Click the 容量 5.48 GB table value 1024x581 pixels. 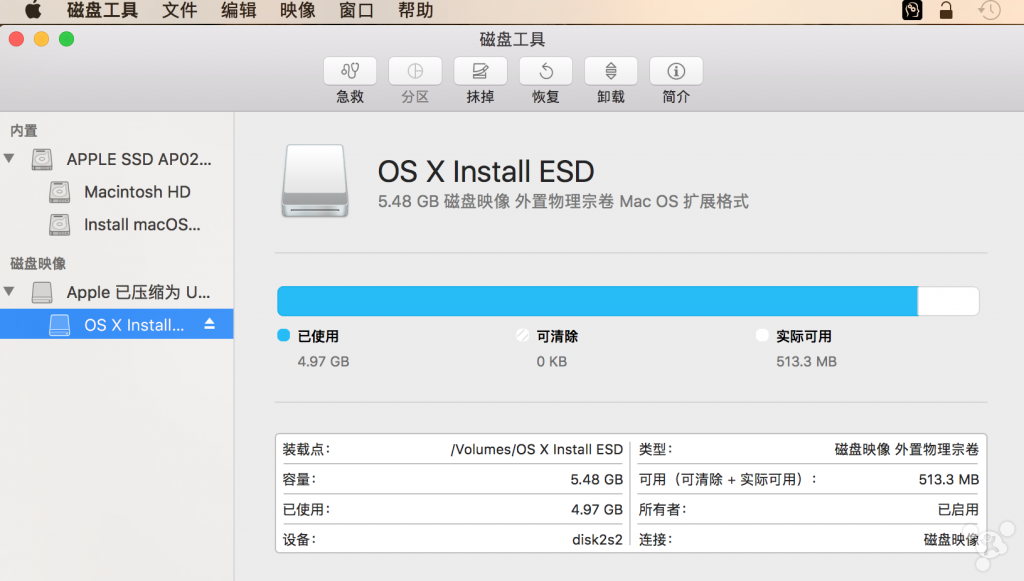tap(597, 479)
